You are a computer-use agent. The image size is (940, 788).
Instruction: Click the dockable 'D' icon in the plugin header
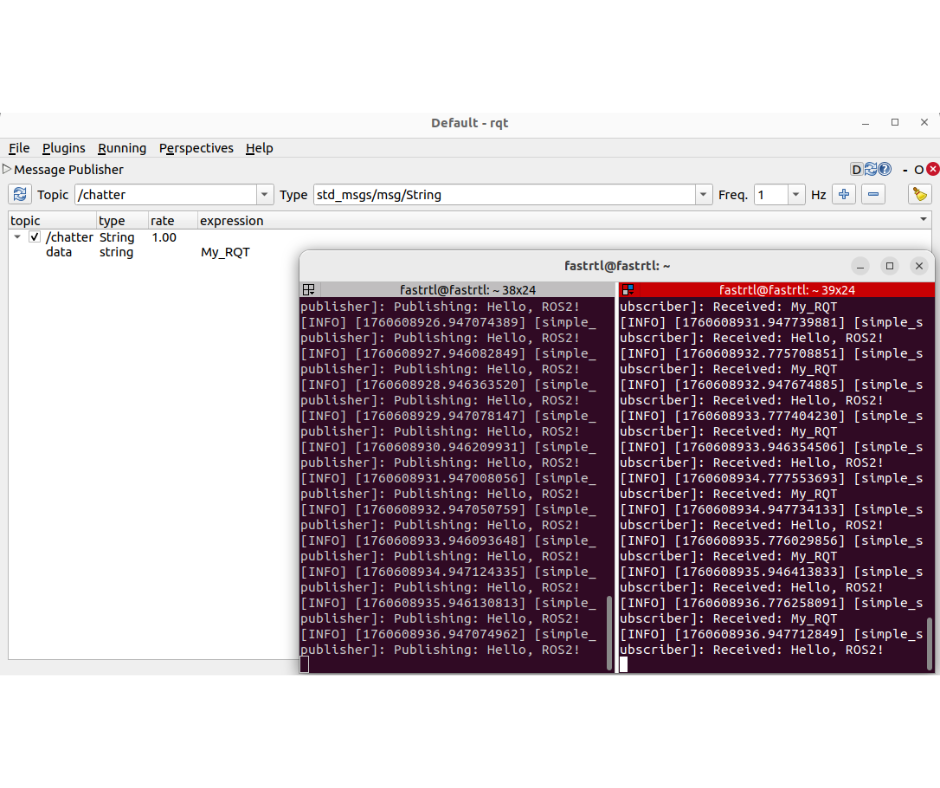tap(857, 170)
